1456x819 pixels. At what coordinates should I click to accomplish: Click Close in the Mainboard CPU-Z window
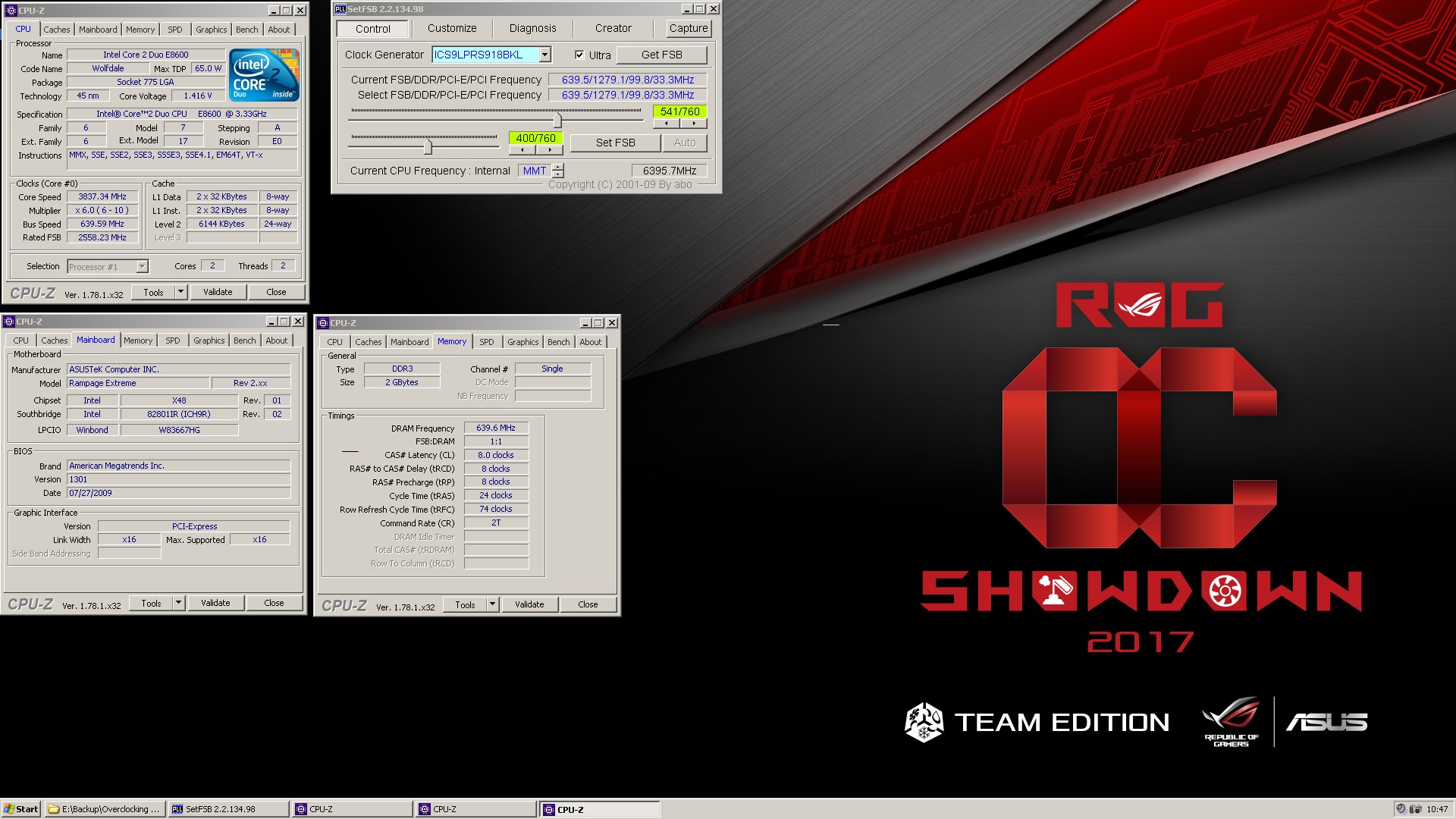[x=274, y=603]
